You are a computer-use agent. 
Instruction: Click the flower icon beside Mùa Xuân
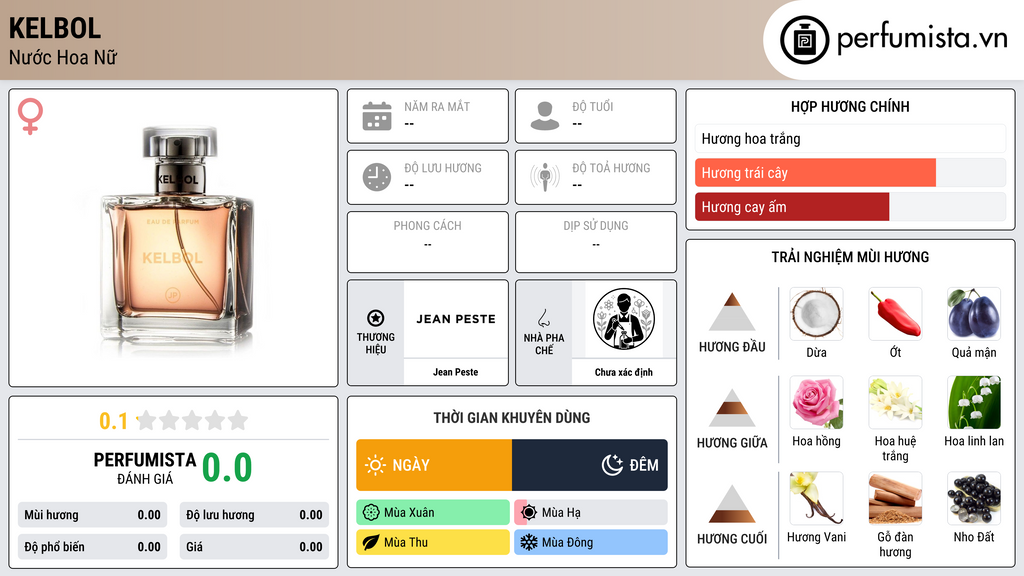pyautogui.click(x=371, y=513)
